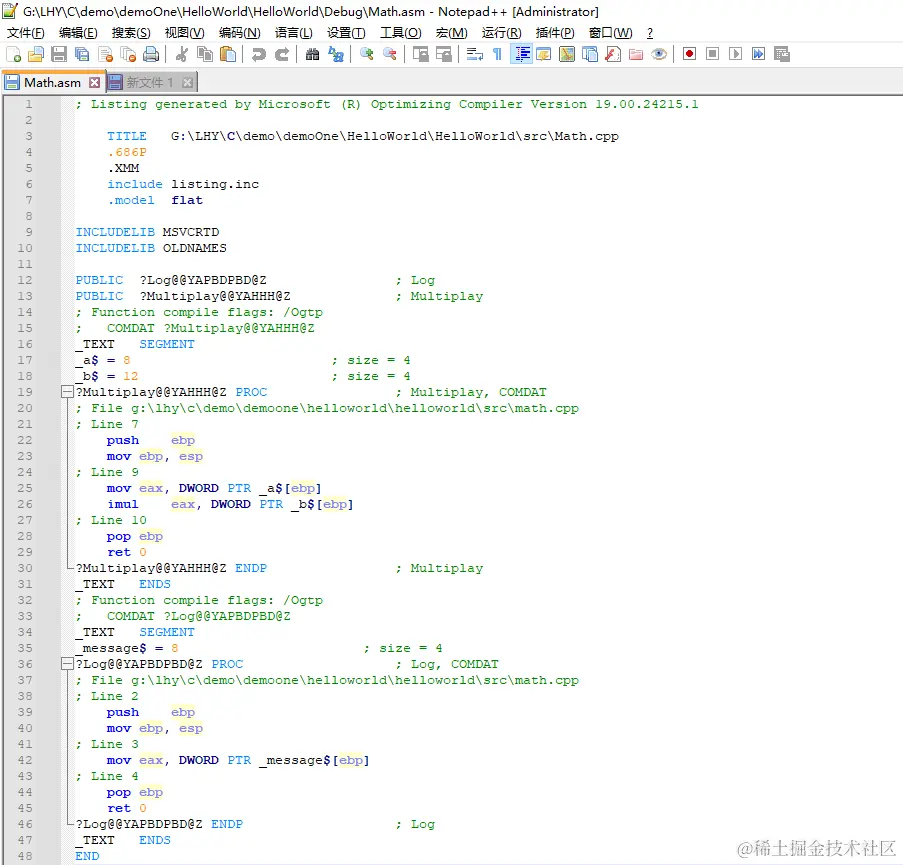
Task: Toggle synchronized vertical scrolling
Action: coord(420,54)
